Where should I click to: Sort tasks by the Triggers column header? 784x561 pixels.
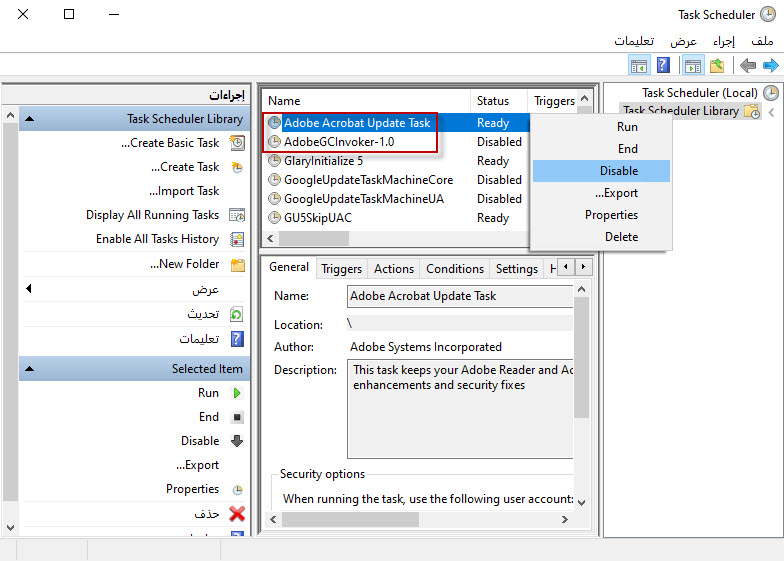[x=554, y=101]
